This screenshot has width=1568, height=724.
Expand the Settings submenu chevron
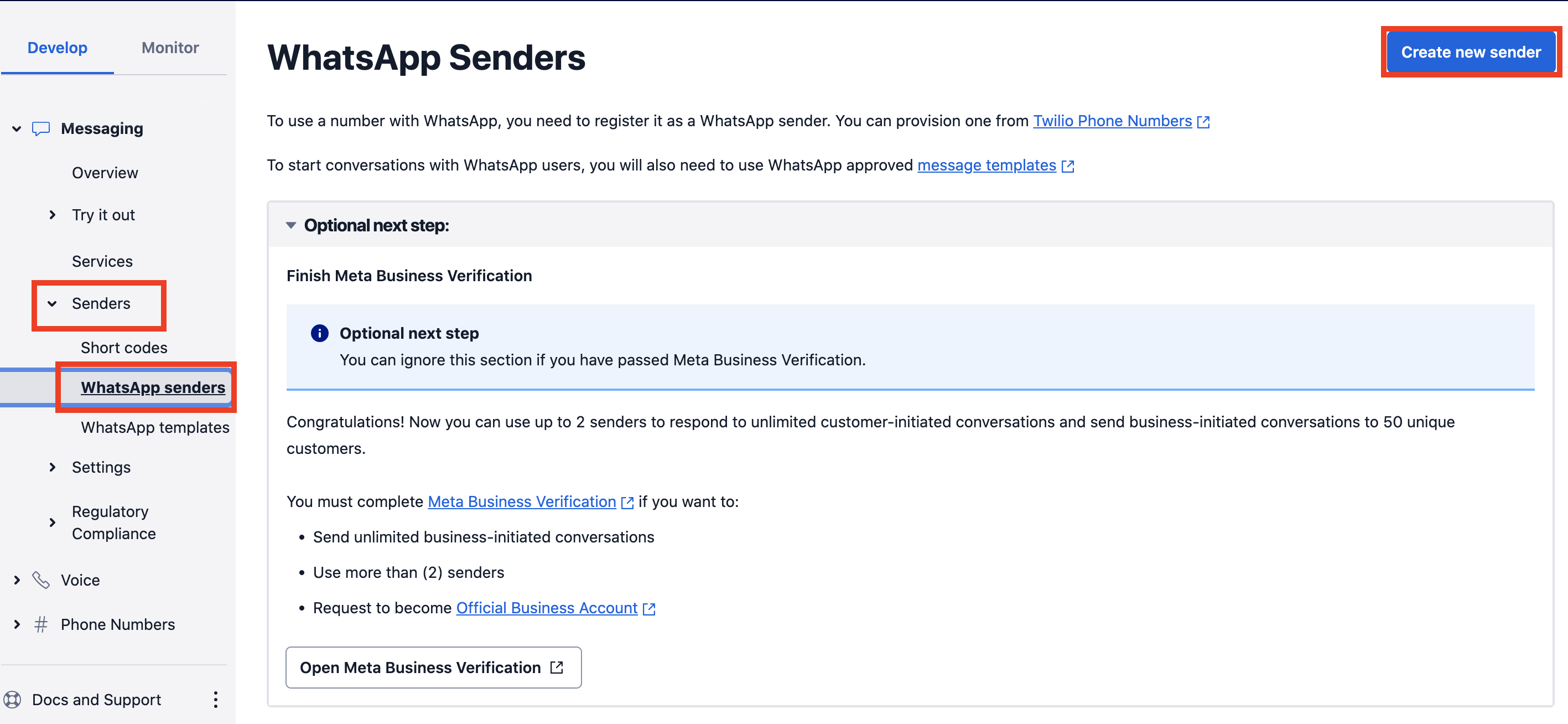point(53,467)
